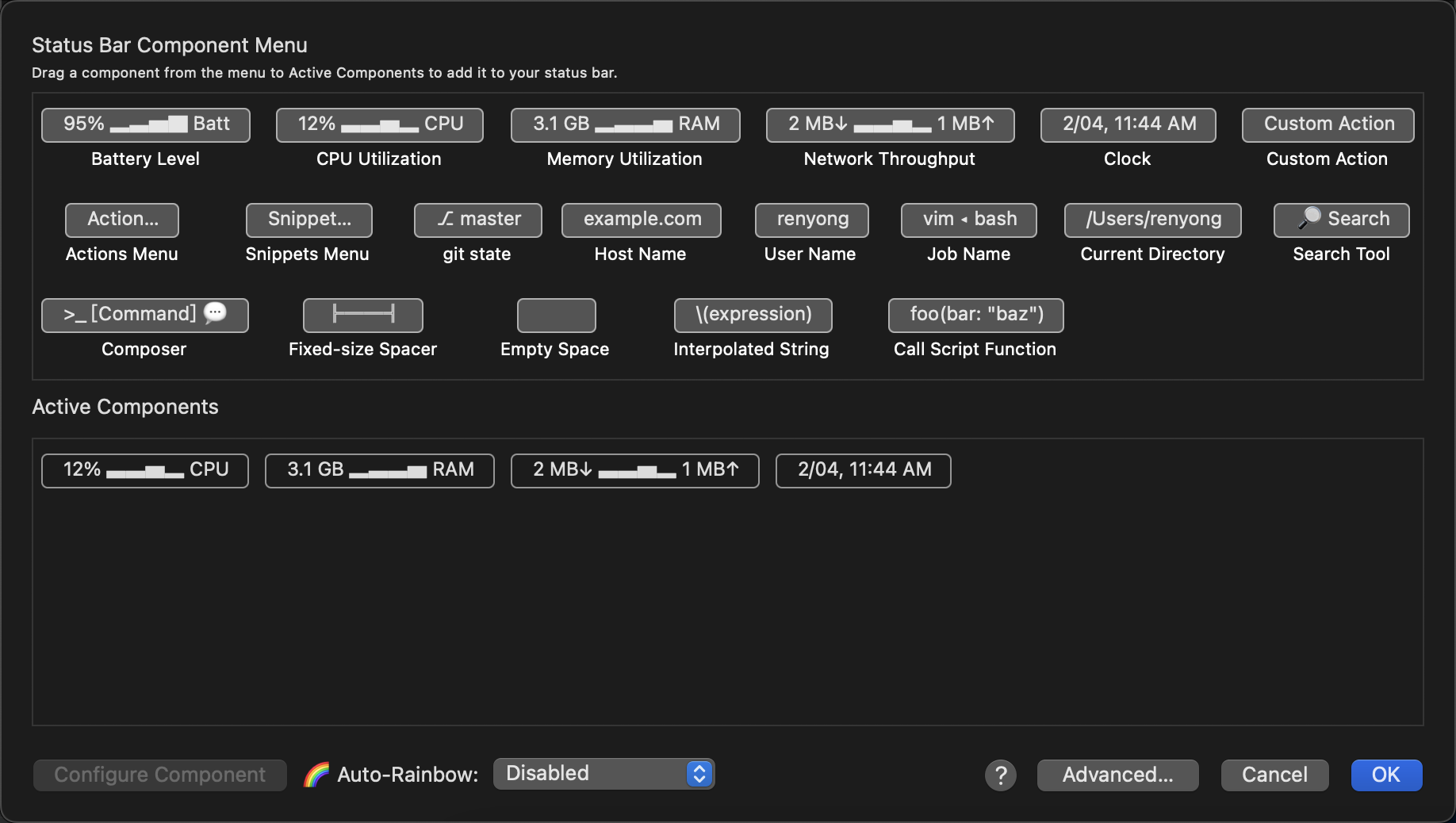Select the Battery Level component

click(x=146, y=124)
